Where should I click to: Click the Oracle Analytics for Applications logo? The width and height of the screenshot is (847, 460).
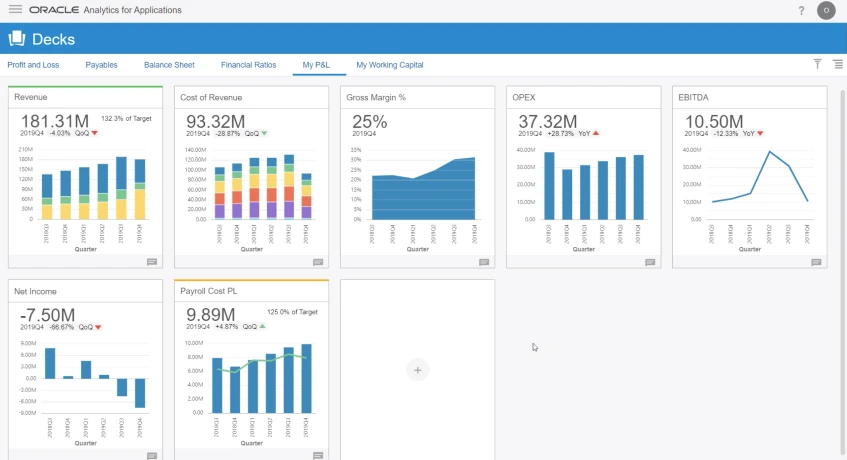click(x=105, y=10)
